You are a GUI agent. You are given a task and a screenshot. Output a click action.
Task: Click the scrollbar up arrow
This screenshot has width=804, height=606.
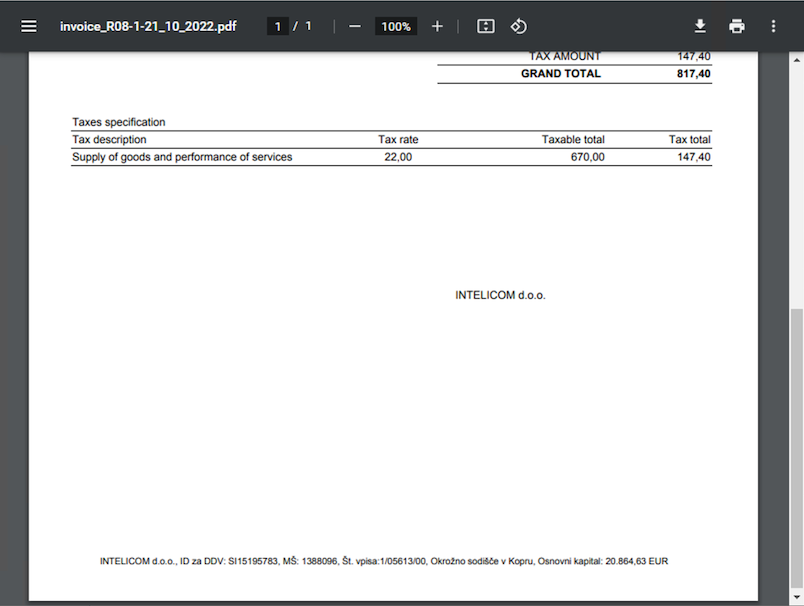click(797, 59)
